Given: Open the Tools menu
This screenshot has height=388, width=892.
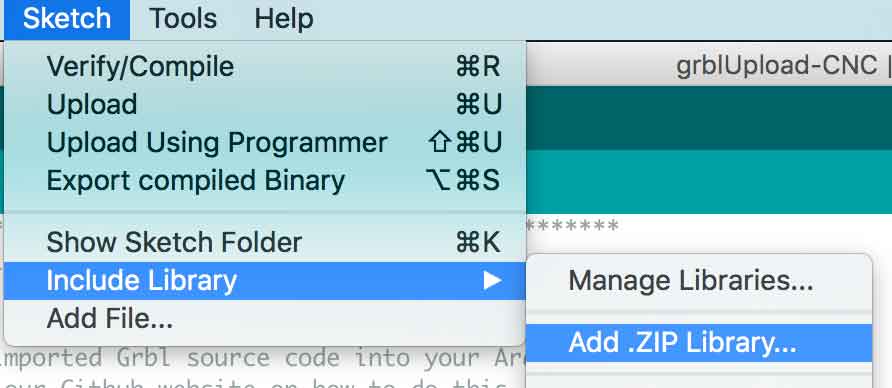Looking at the screenshot, I should coord(183,19).
